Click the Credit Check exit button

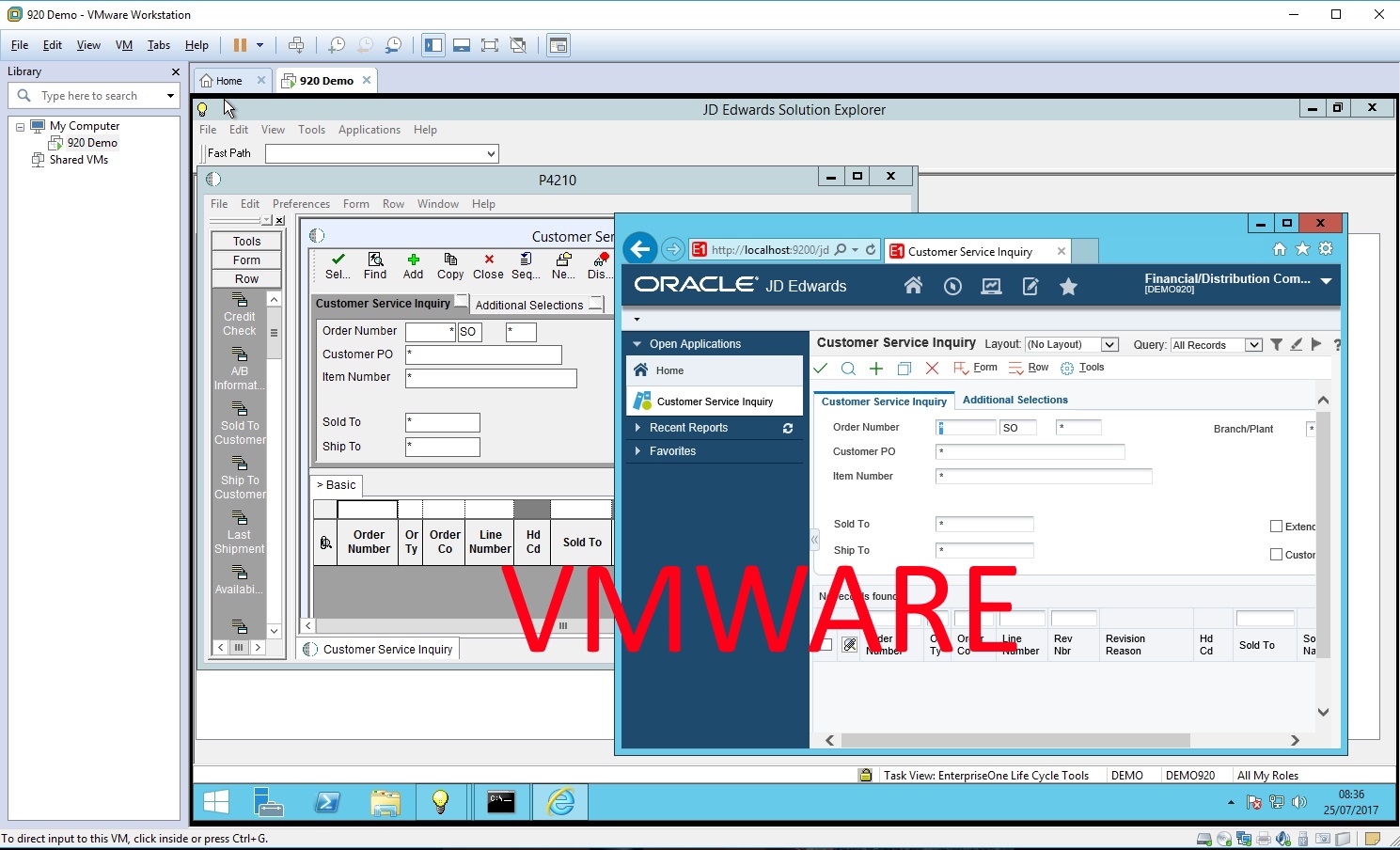coord(240,315)
